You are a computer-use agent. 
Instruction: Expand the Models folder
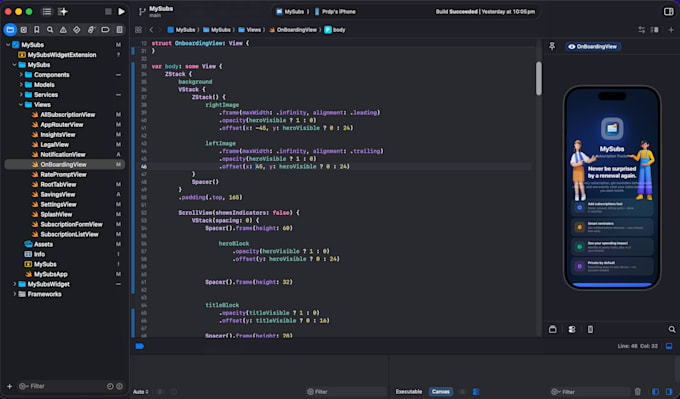point(21,85)
